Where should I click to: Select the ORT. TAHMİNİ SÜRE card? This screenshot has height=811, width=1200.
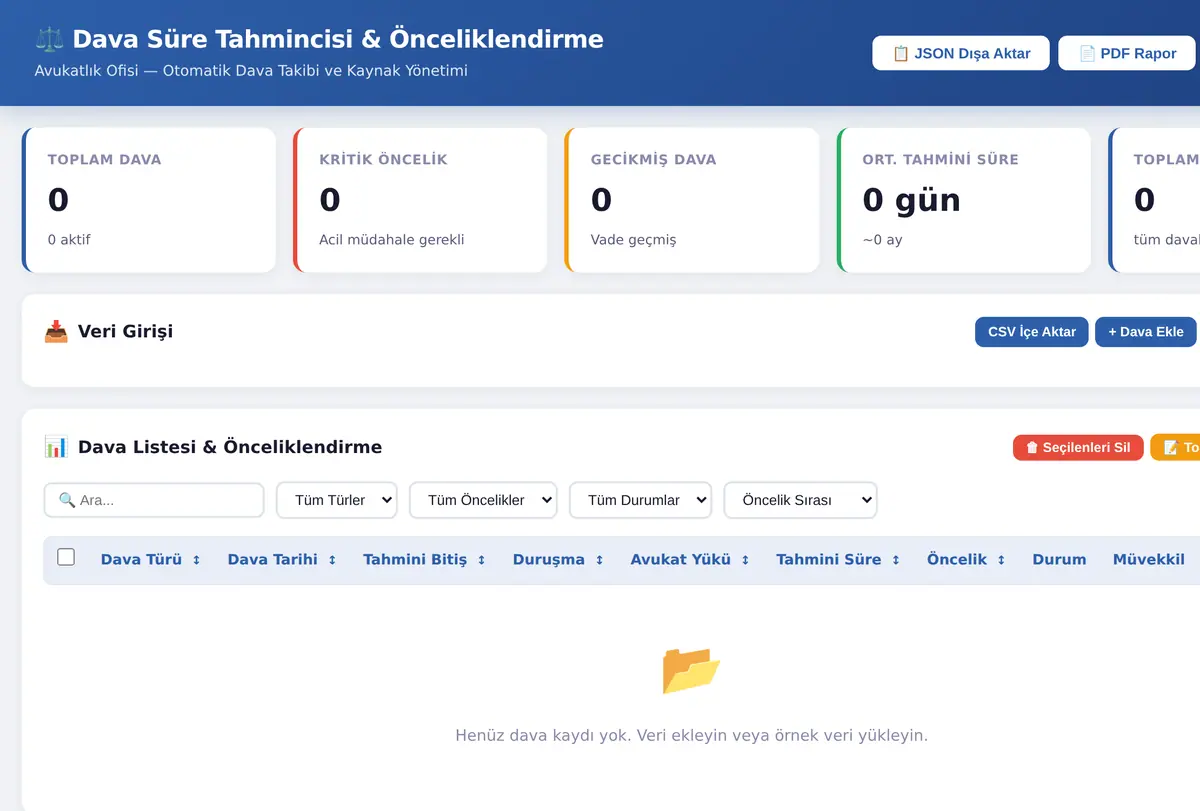(964, 200)
